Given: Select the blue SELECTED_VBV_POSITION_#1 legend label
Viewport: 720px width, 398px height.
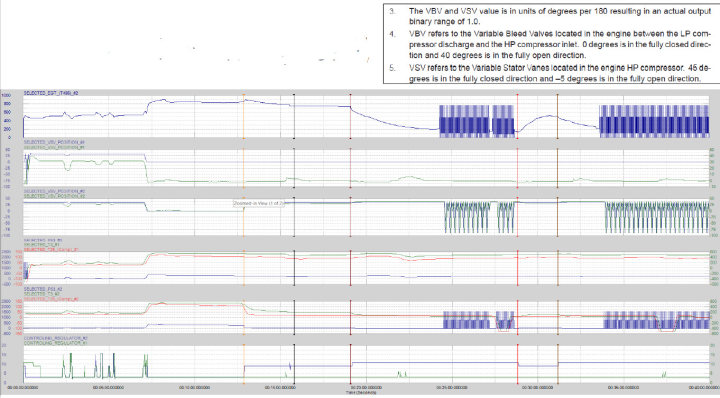Looking at the screenshot, I should 54,142.
